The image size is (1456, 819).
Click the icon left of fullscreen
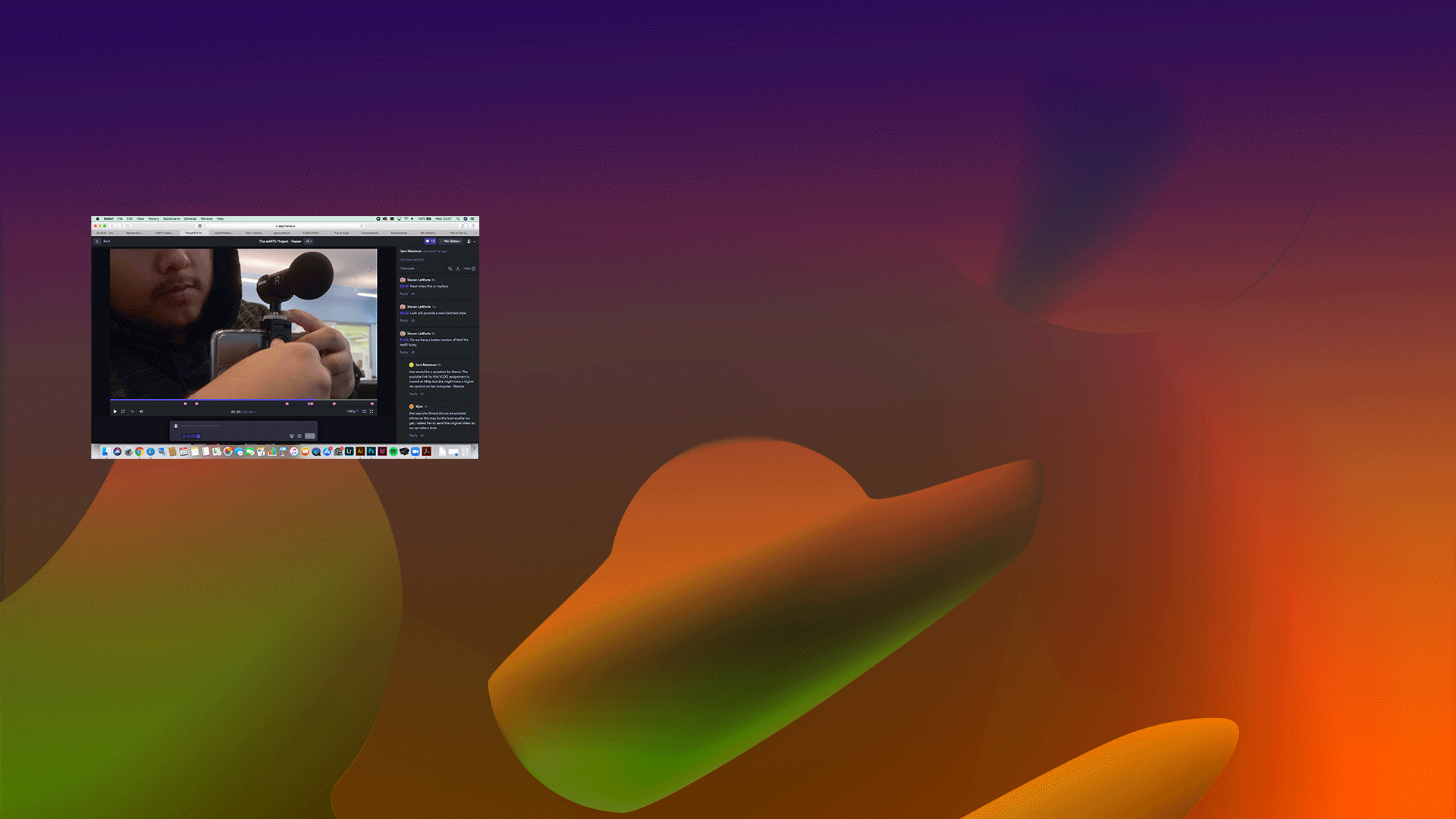tap(364, 412)
